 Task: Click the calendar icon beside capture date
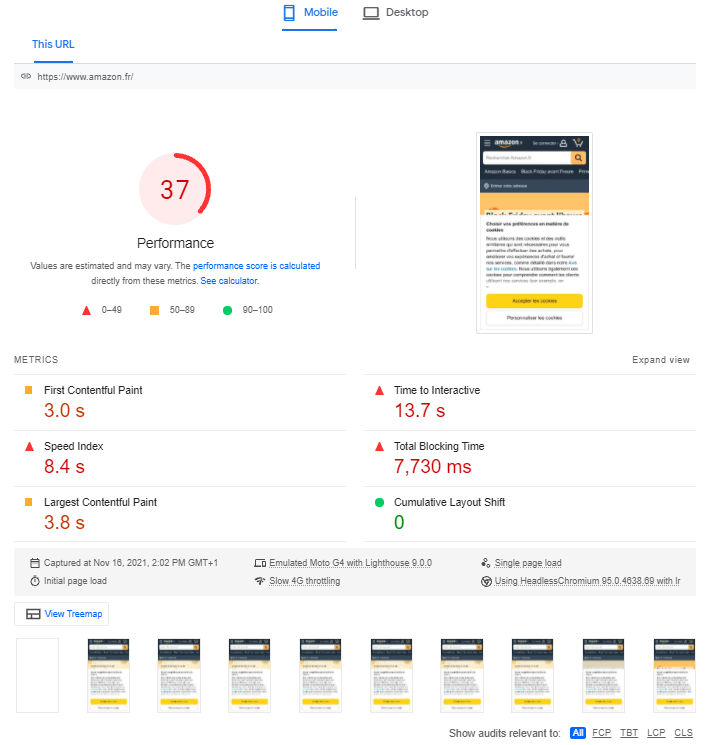35,563
